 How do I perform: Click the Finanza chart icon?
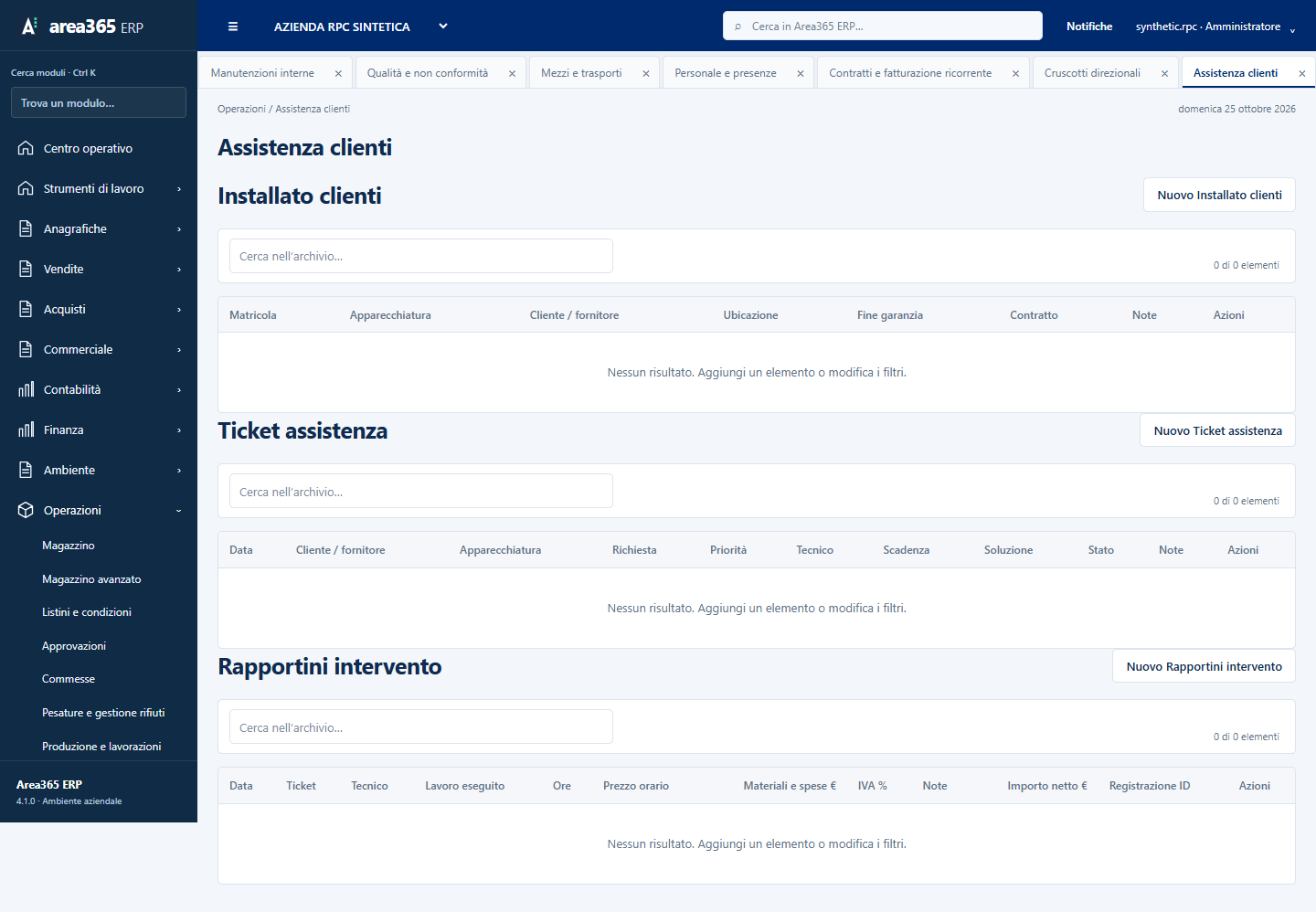pos(26,429)
